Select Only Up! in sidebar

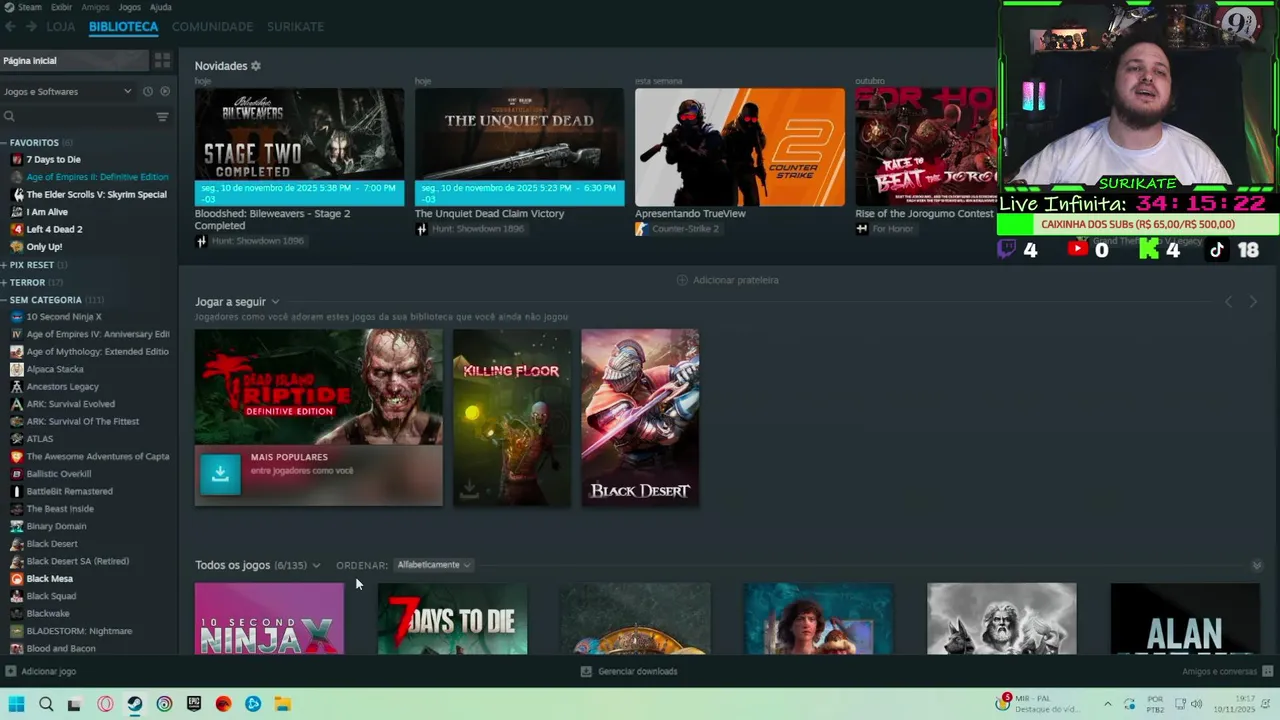point(44,247)
